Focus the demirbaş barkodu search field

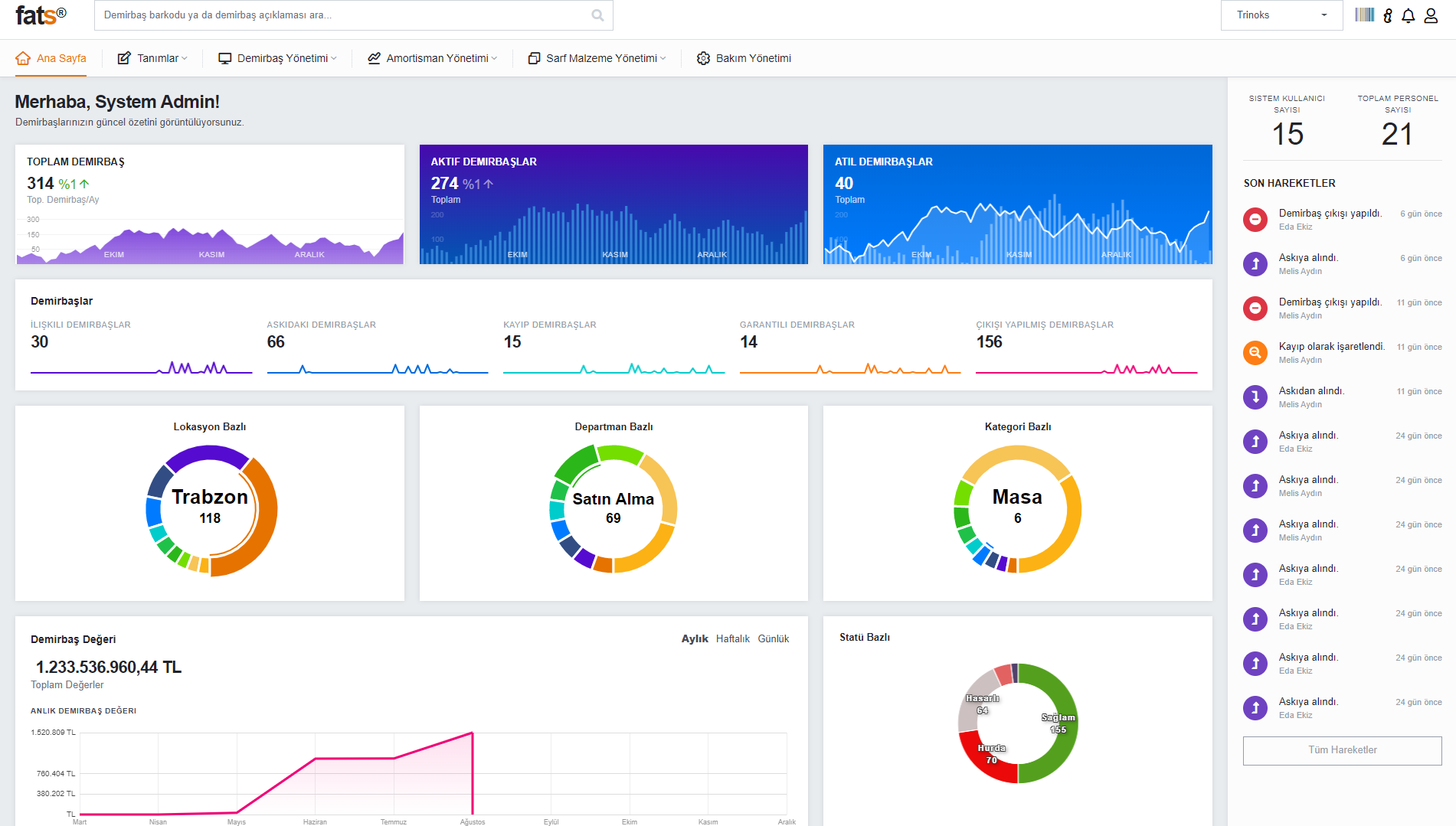tap(346, 15)
